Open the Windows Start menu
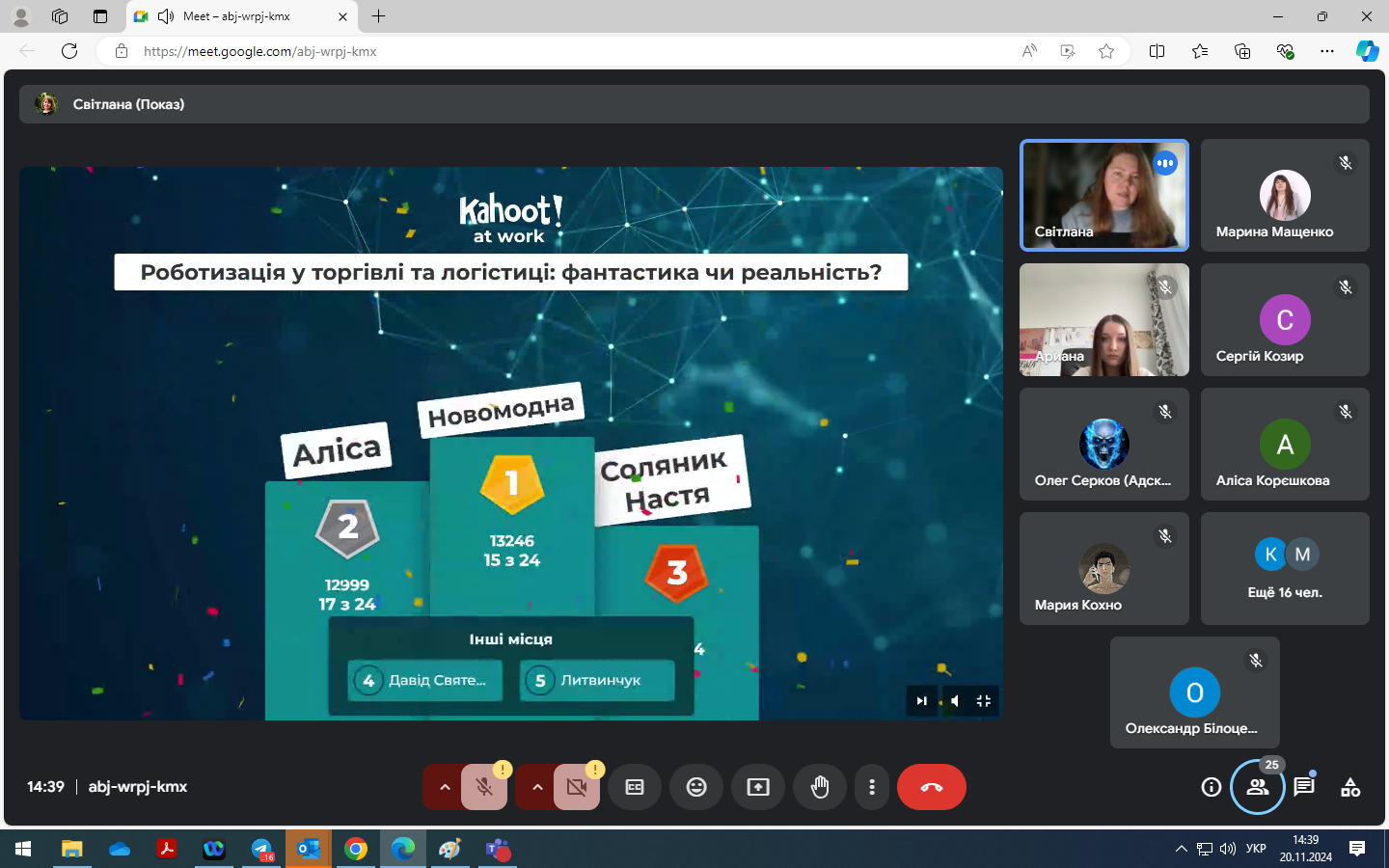 point(23,849)
